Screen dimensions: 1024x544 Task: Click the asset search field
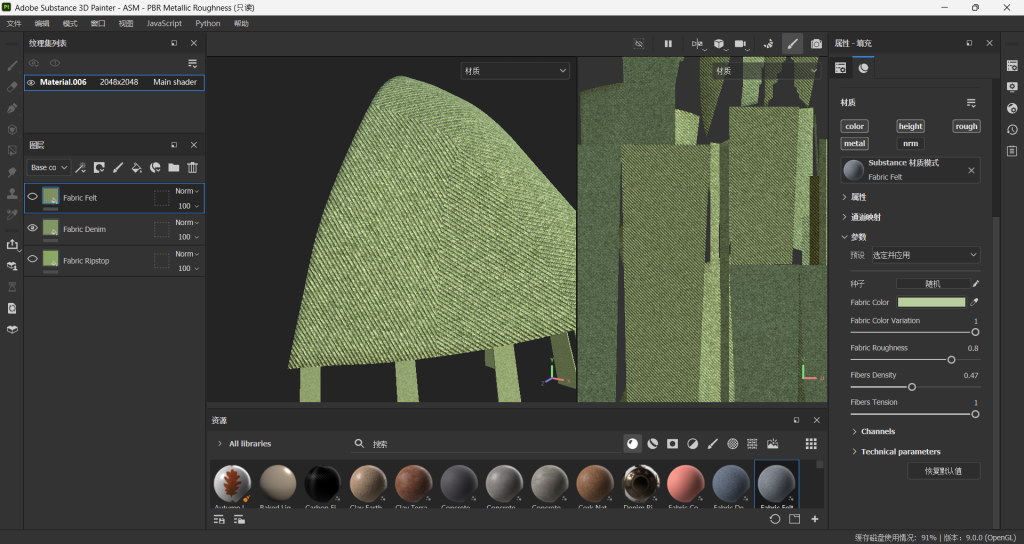click(x=487, y=444)
